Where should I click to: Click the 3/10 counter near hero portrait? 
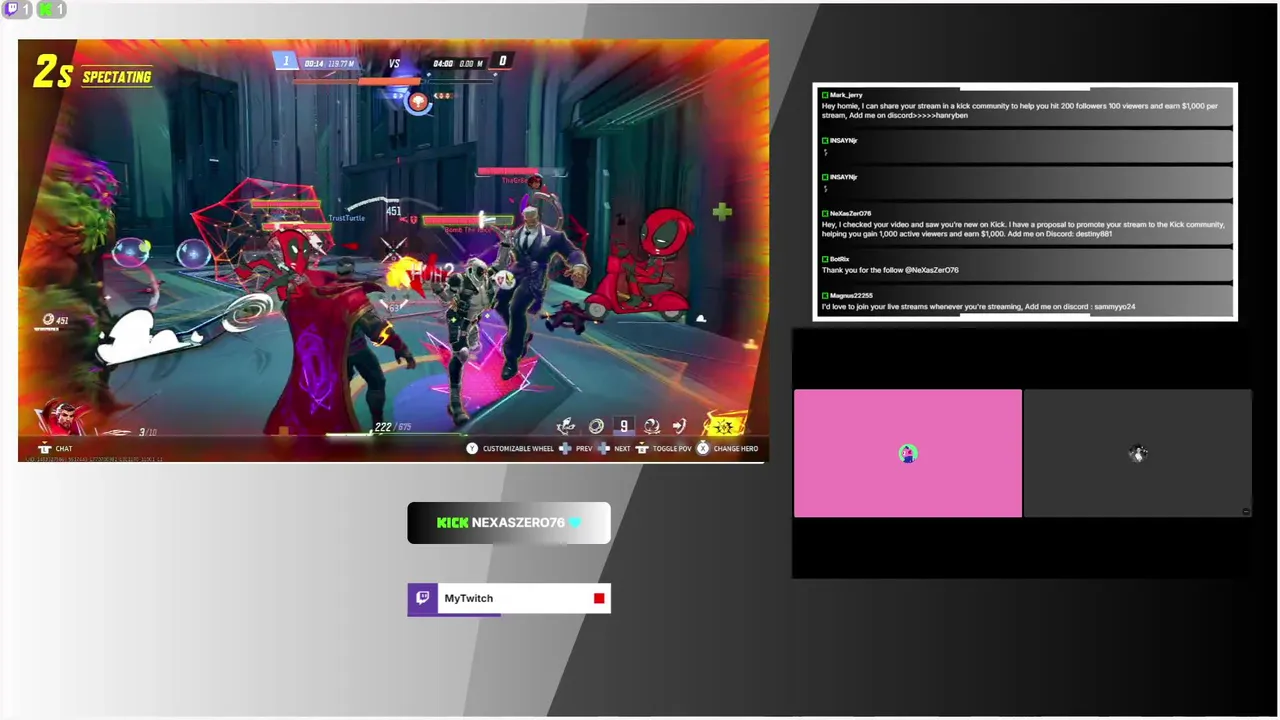148,432
